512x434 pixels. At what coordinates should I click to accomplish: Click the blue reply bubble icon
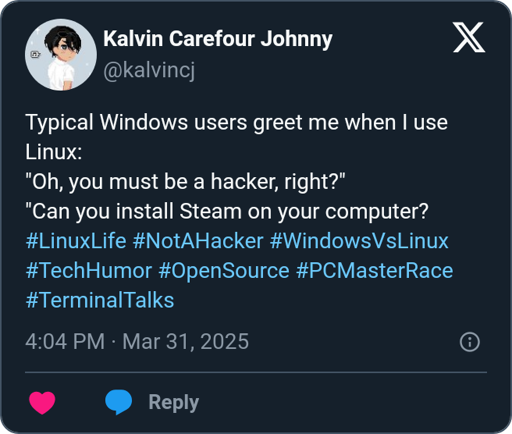pyautogui.click(x=118, y=402)
